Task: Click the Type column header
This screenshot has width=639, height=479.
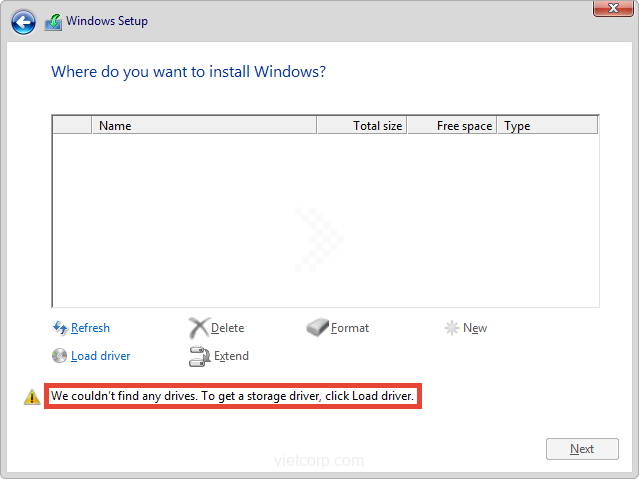Action: [x=547, y=126]
